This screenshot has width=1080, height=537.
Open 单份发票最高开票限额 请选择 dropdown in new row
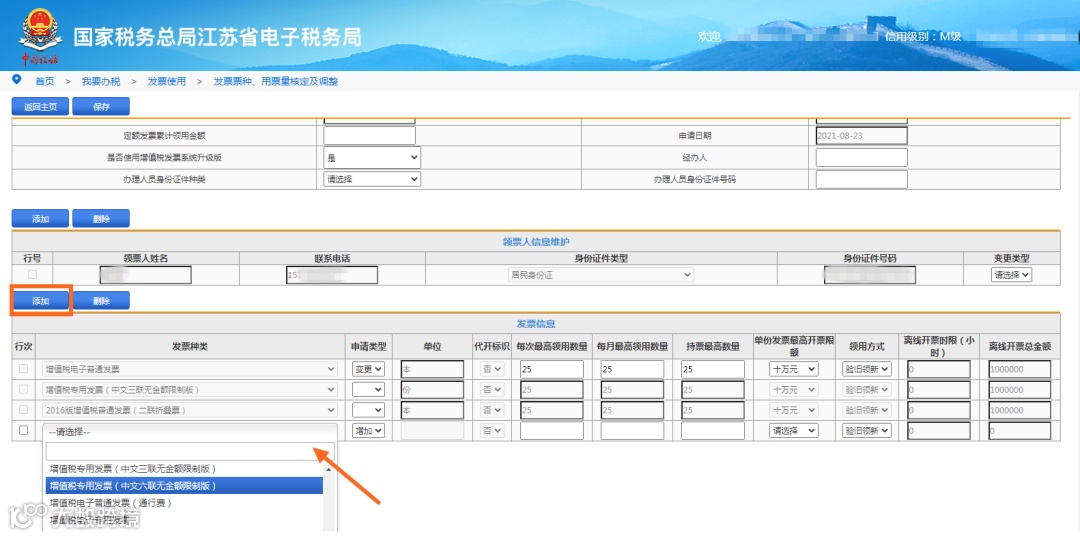(793, 430)
